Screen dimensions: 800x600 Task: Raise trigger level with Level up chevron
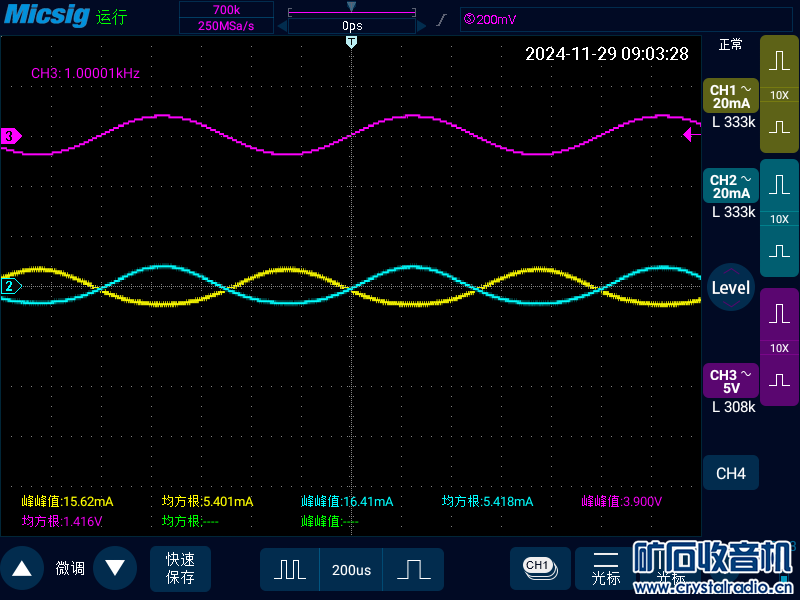[731, 270]
